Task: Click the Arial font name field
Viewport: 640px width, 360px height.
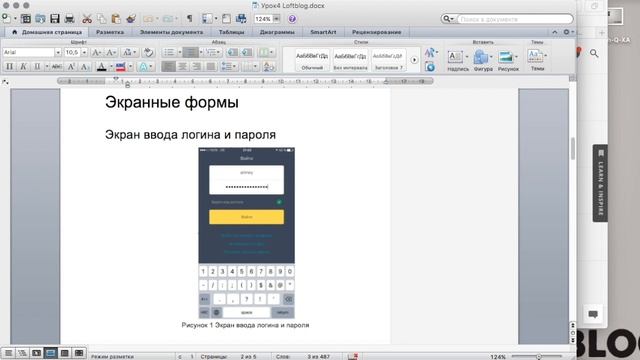Action: pyautogui.click(x=28, y=52)
